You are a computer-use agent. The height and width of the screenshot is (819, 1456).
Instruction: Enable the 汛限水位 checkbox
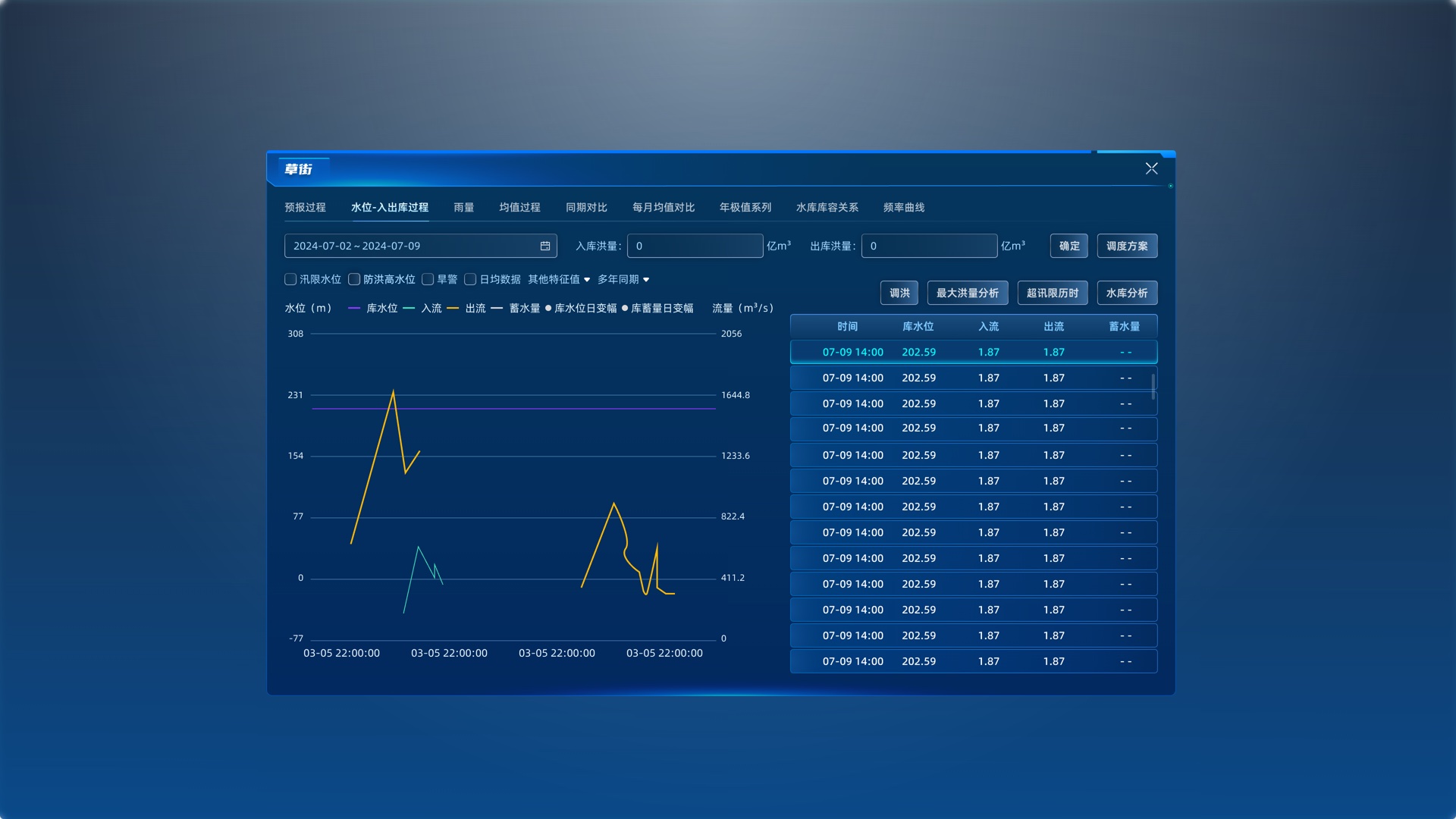290,279
